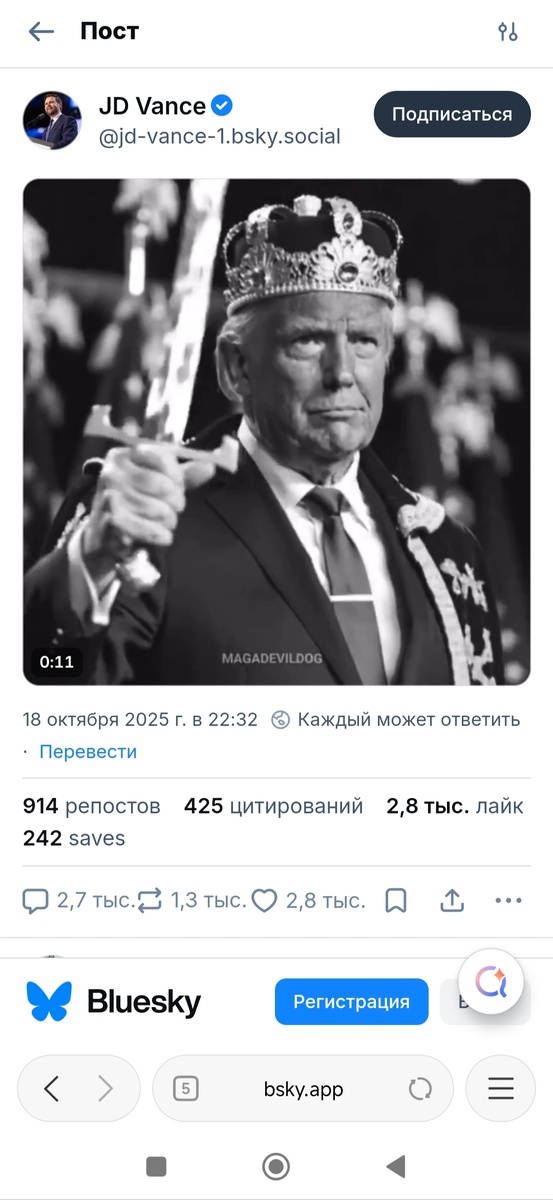
Task: Open browser tabs counter showing 5
Action: 185,1089
